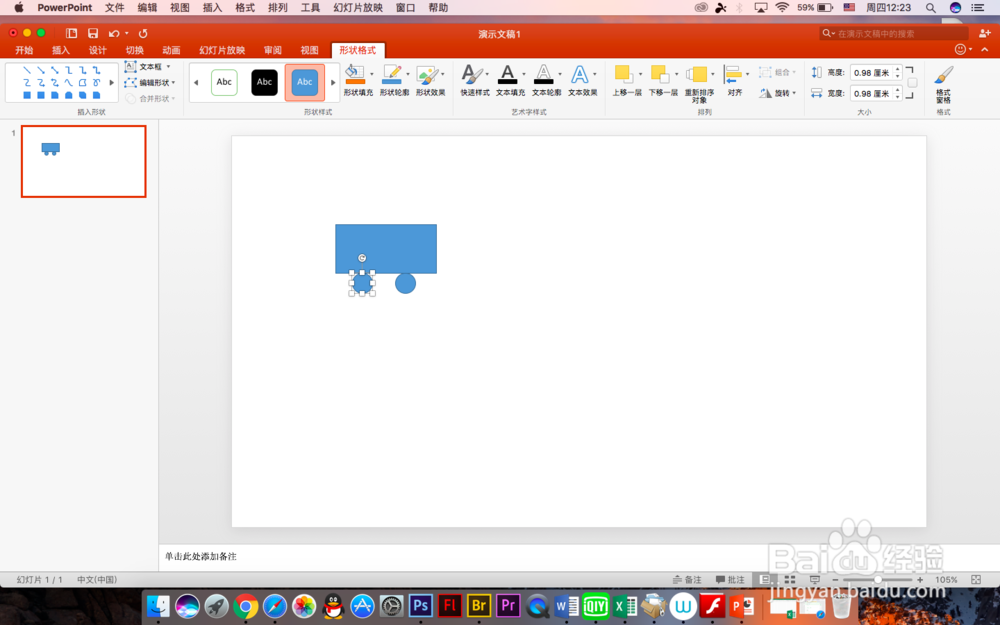The width and height of the screenshot is (1000, 625).
Task: Click the Align (对齐) icon
Action: (x=733, y=75)
